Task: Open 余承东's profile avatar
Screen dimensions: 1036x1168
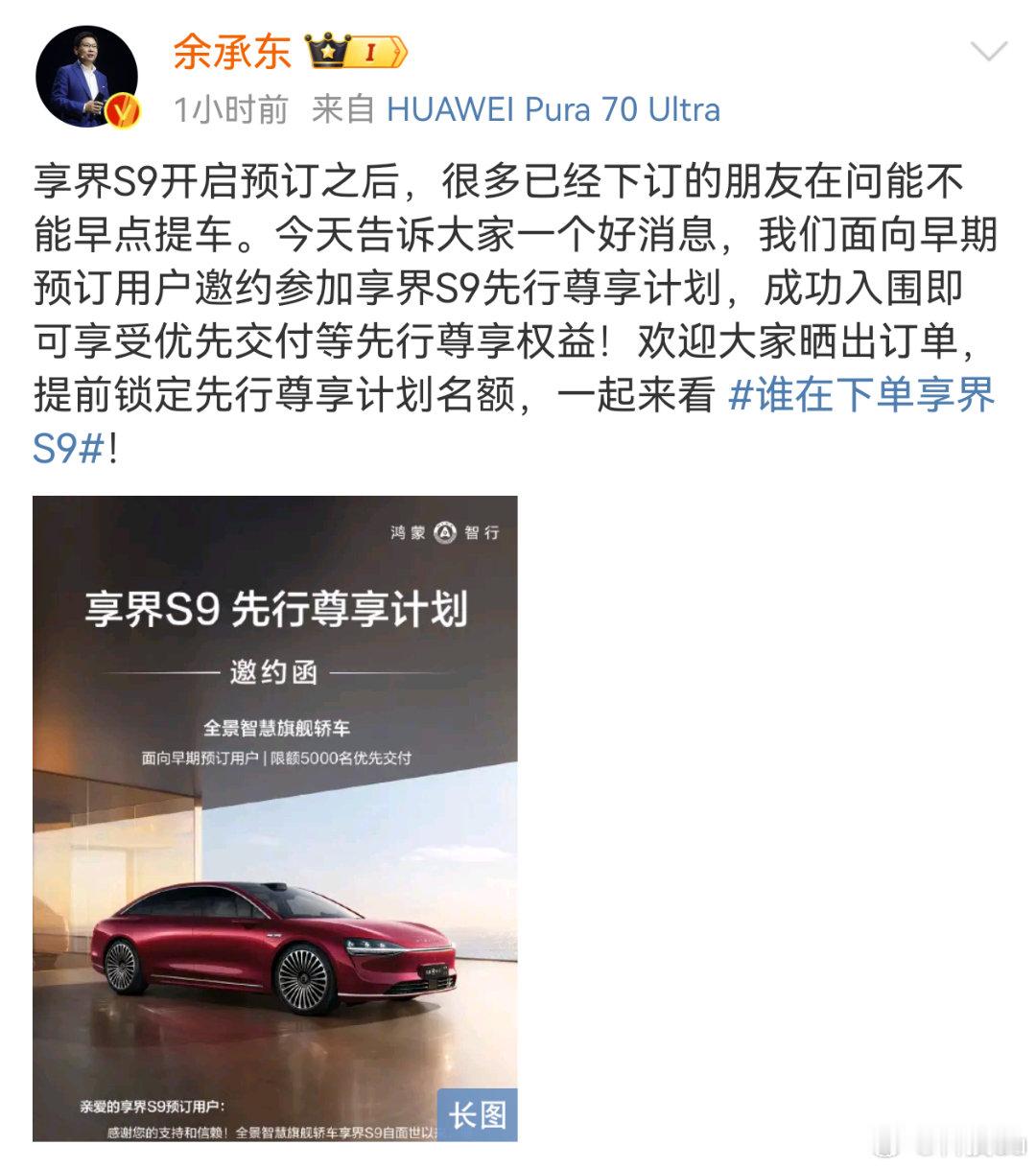Action: 87,77
